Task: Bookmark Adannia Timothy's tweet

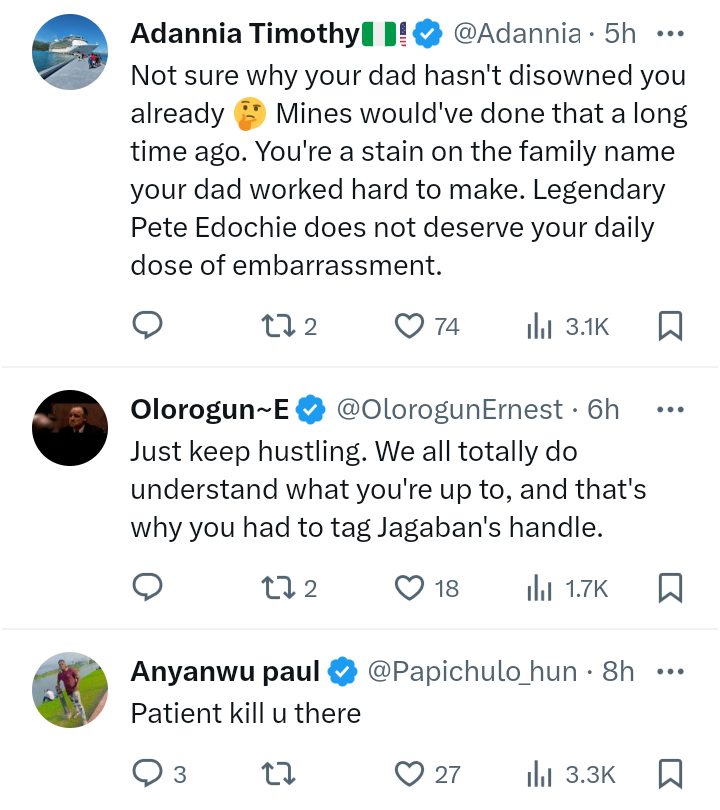Action: point(670,325)
